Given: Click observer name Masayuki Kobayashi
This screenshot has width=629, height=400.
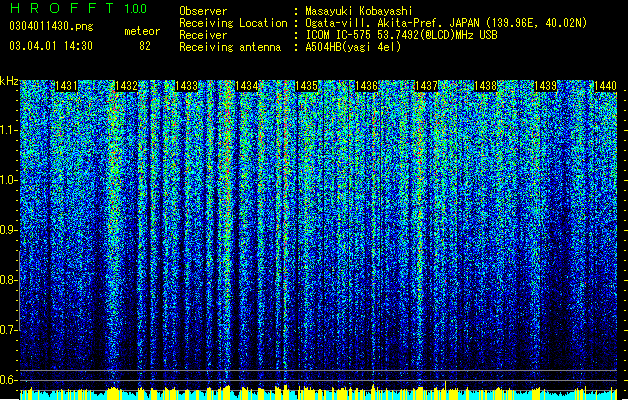Looking at the screenshot, I should [x=359, y=11].
